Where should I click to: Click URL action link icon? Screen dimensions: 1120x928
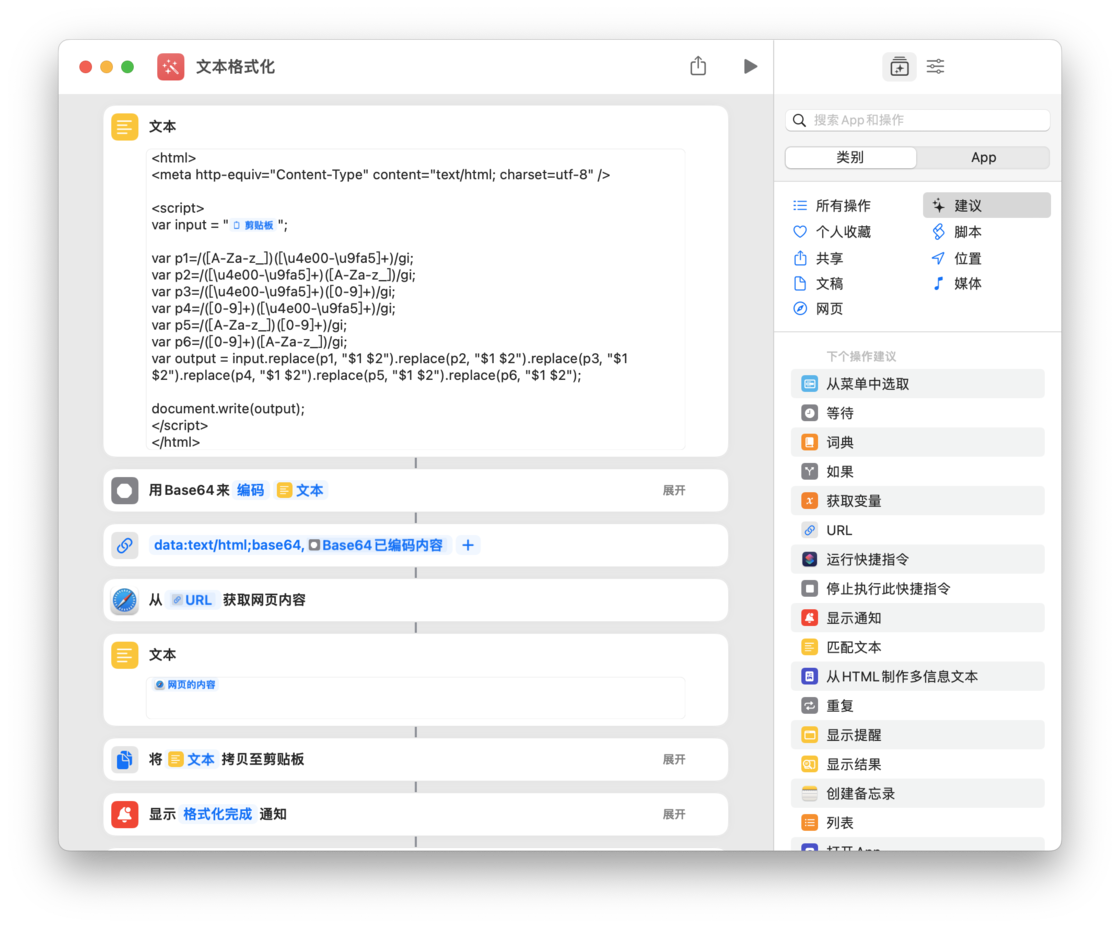124,545
